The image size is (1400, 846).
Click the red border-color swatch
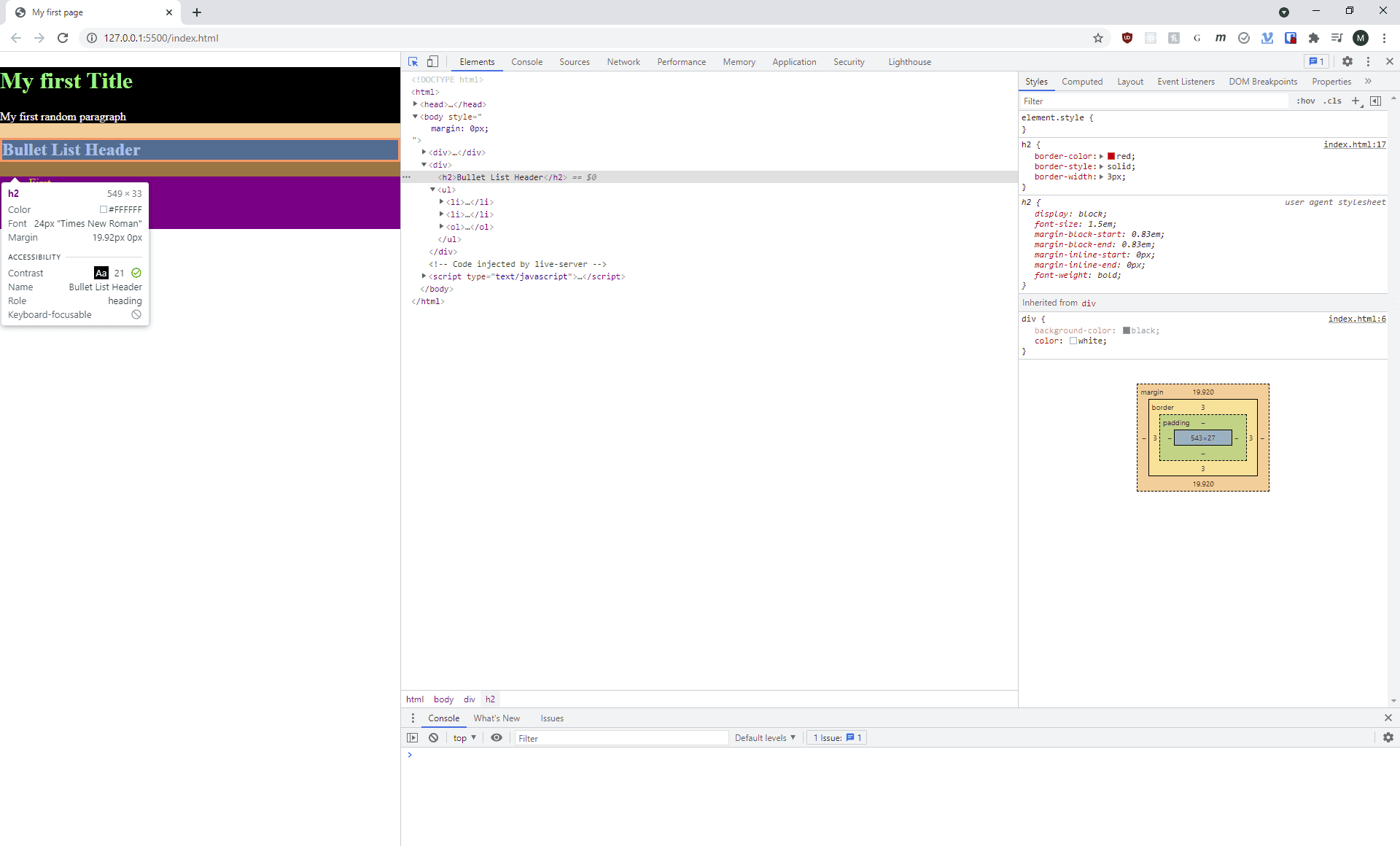coord(1111,157)
